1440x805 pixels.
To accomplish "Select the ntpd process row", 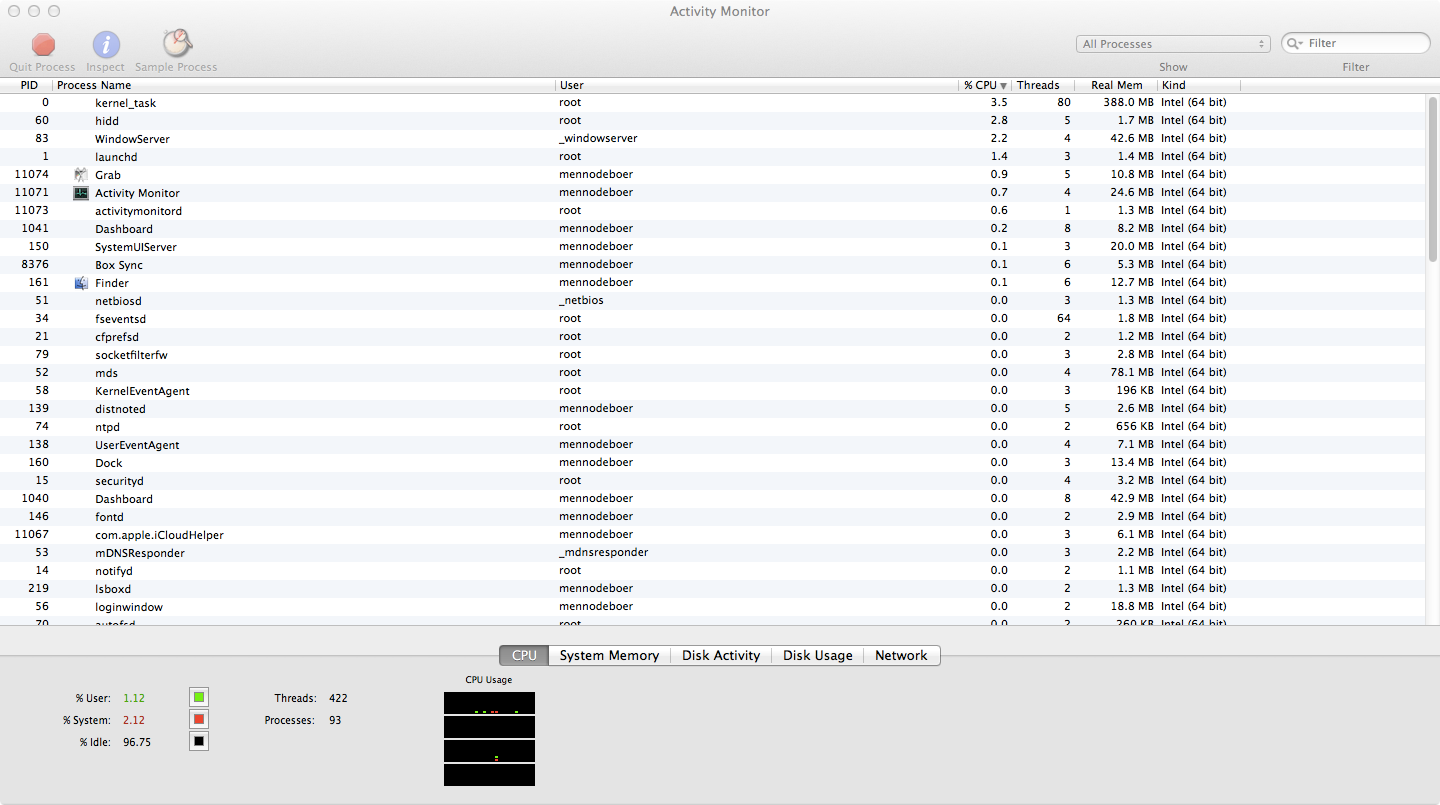I will coord(713,427).
